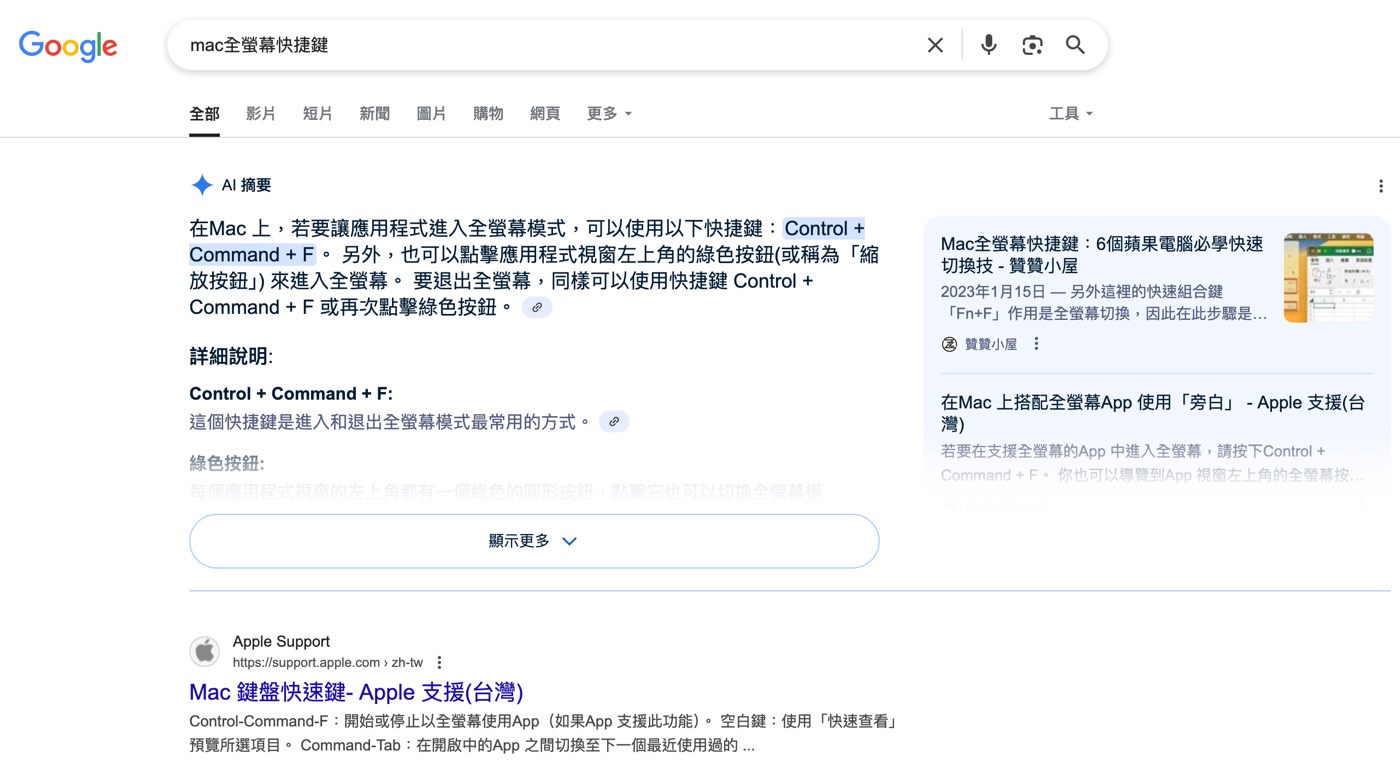Switch to the 新聞 tab

pyautogui.click(x=375, y=114)
